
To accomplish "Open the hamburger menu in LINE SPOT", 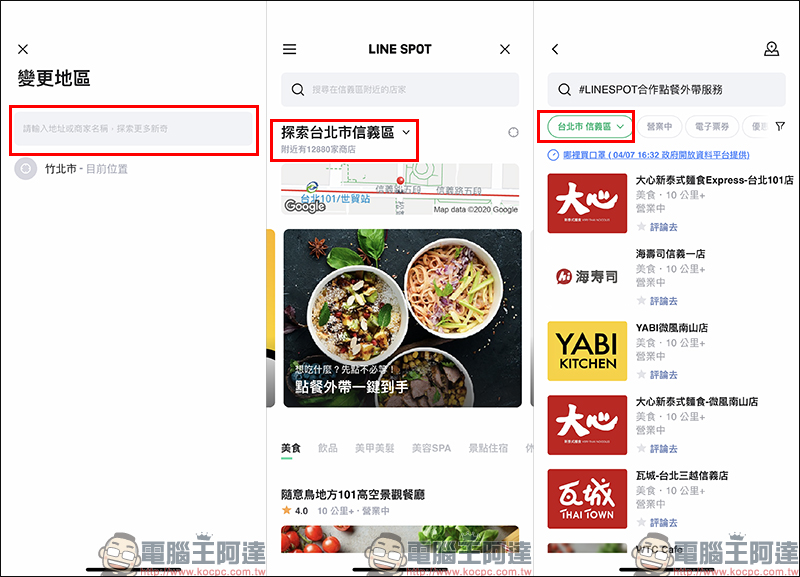I will tap(289, 49).
